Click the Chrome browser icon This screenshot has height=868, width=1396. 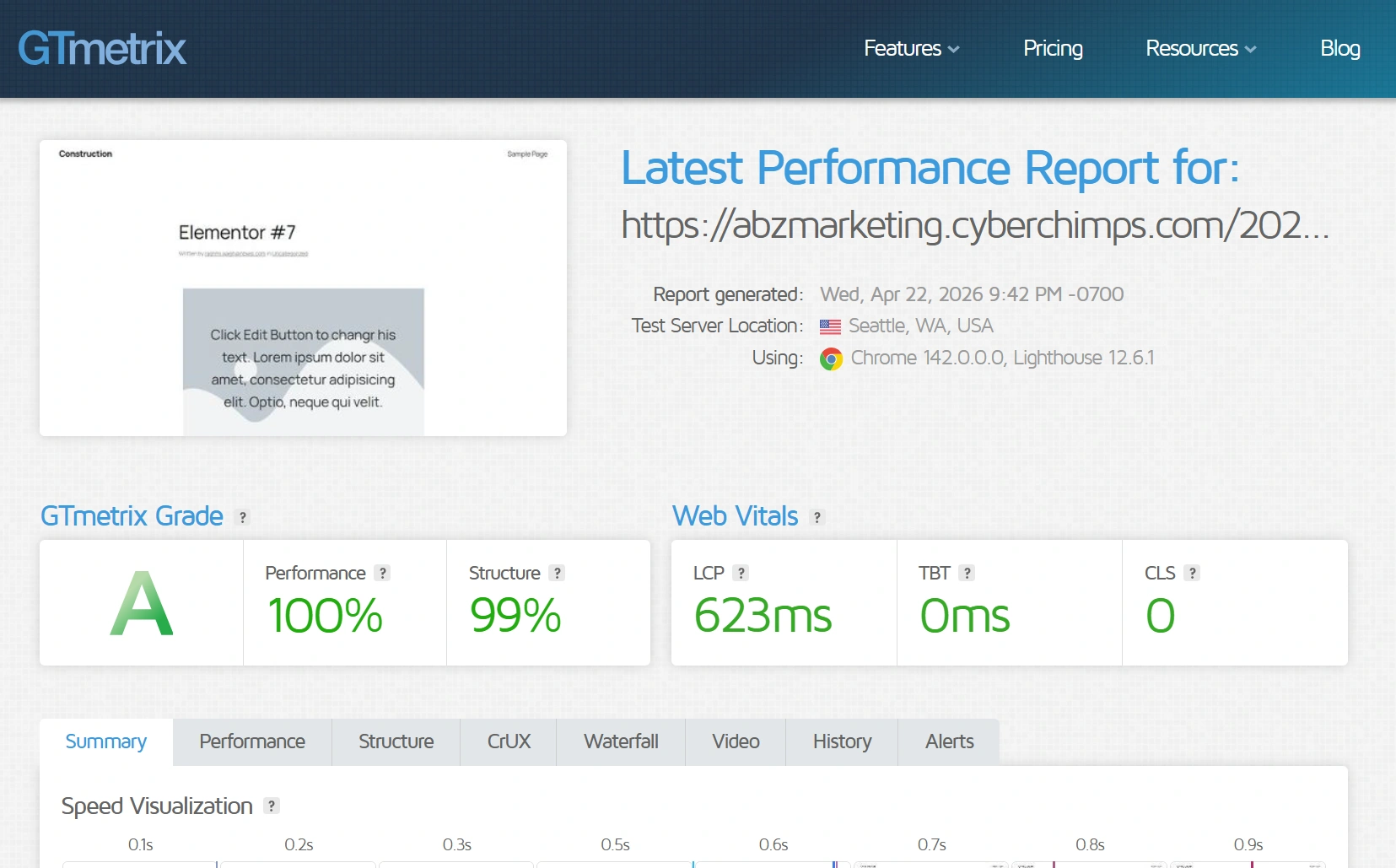[831, 359]
